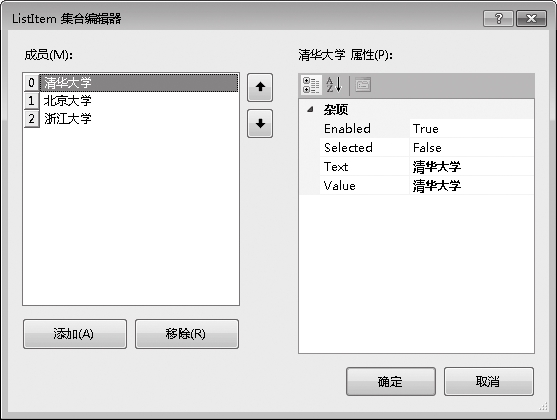Edit the Text property value field
Image resolution: width=557 pixels, height=420 pixels.
(471, 167)
